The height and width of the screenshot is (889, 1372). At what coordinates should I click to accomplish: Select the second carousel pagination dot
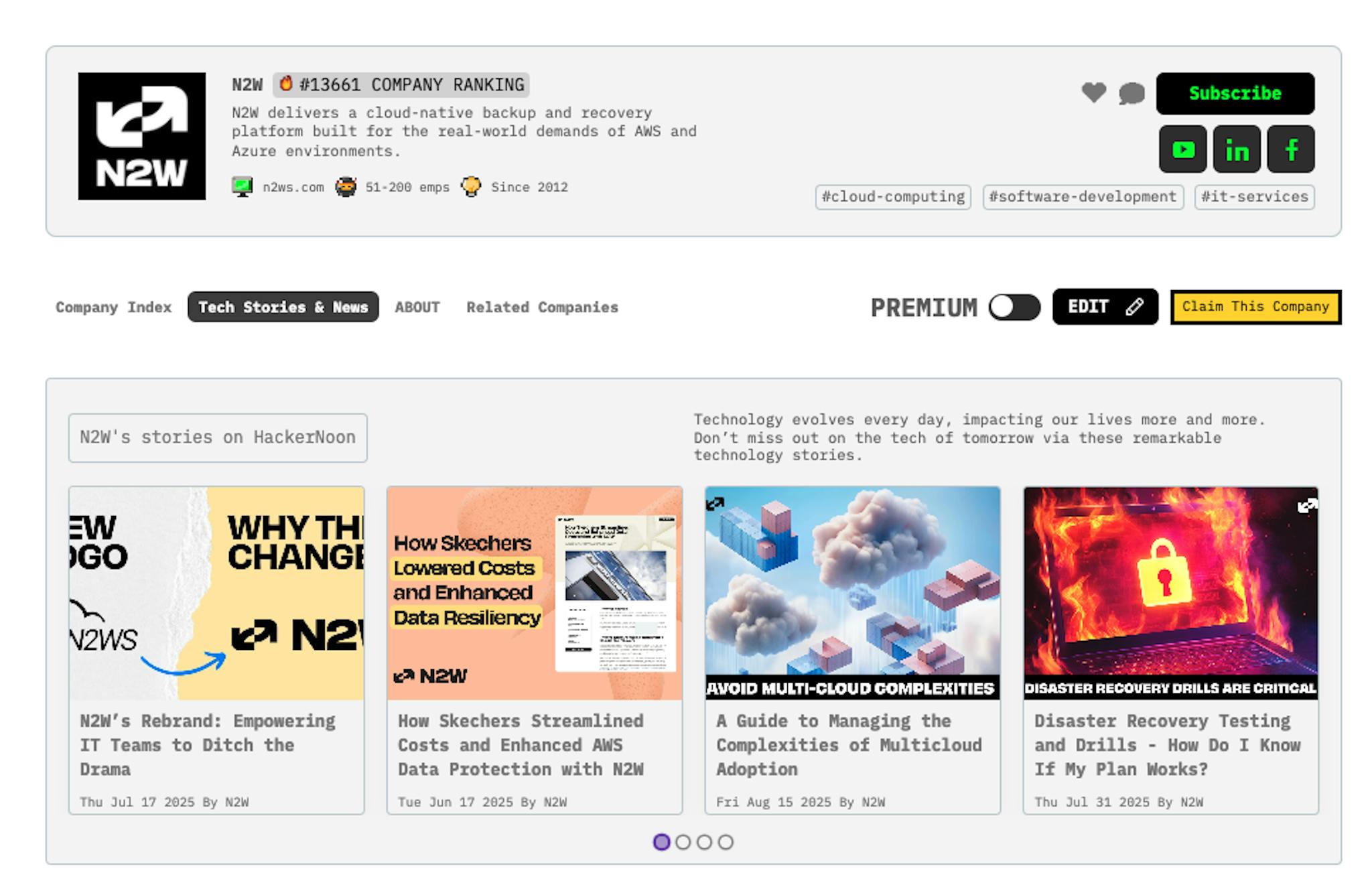[x=683, y=841]
